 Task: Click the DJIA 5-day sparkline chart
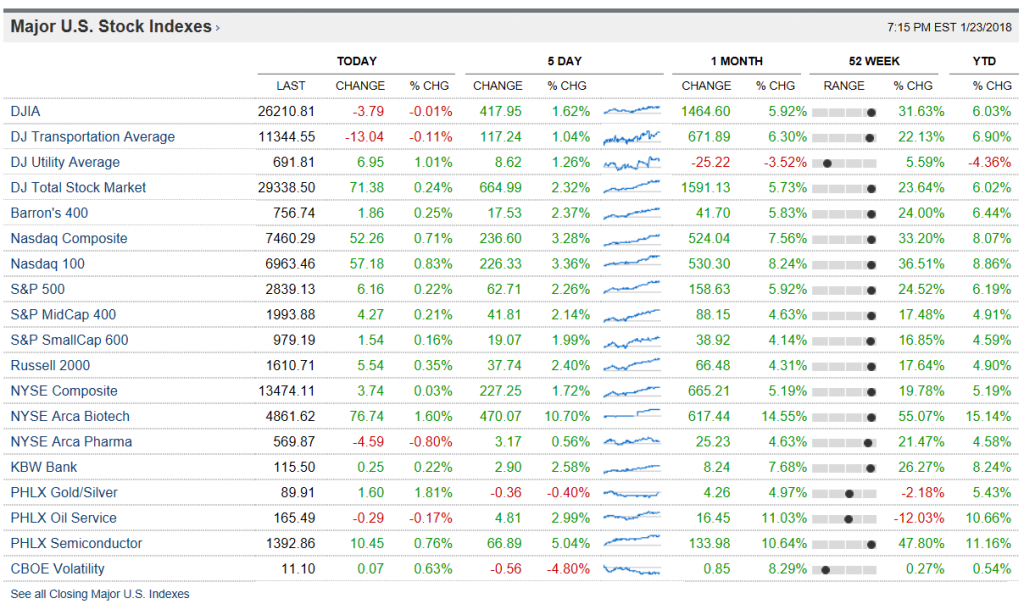(x=632, y=111)
